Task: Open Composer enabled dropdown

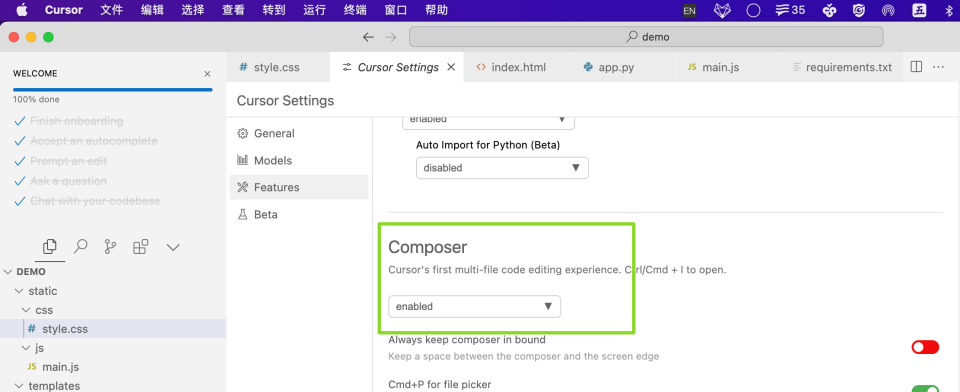Action: click(x=474, y=306)
